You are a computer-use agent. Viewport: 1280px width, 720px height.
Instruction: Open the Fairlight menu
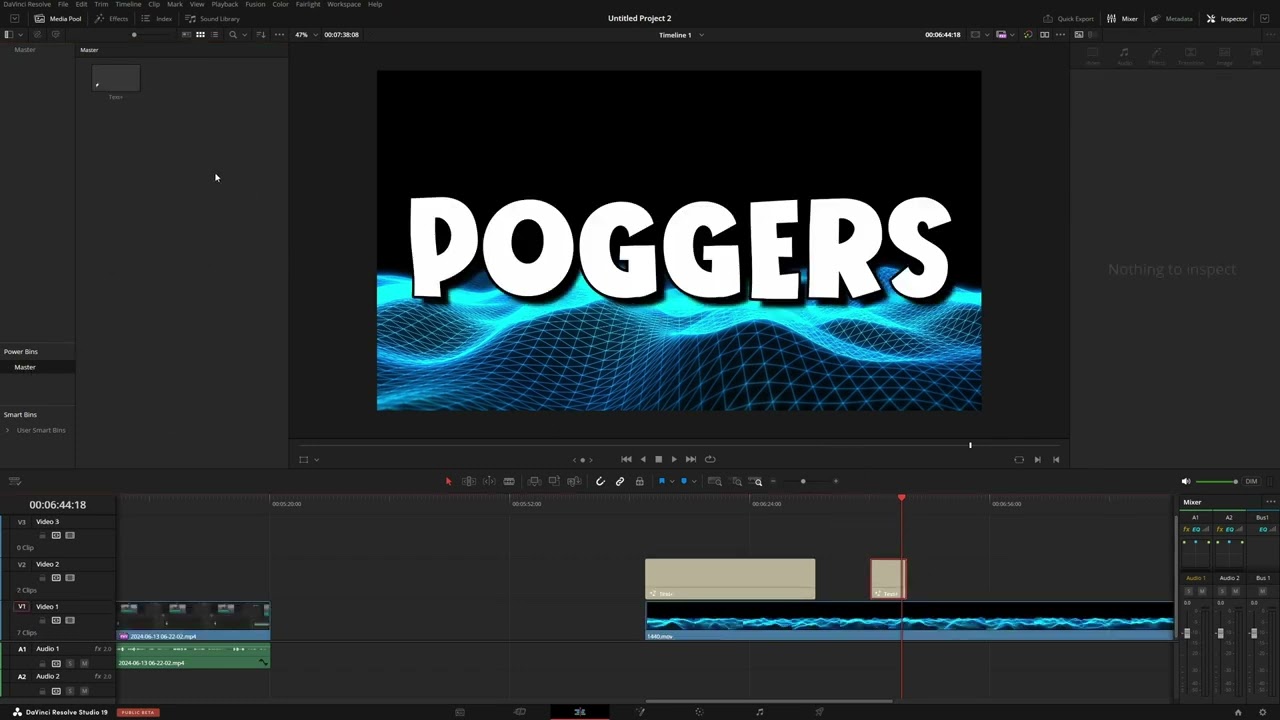308,4
